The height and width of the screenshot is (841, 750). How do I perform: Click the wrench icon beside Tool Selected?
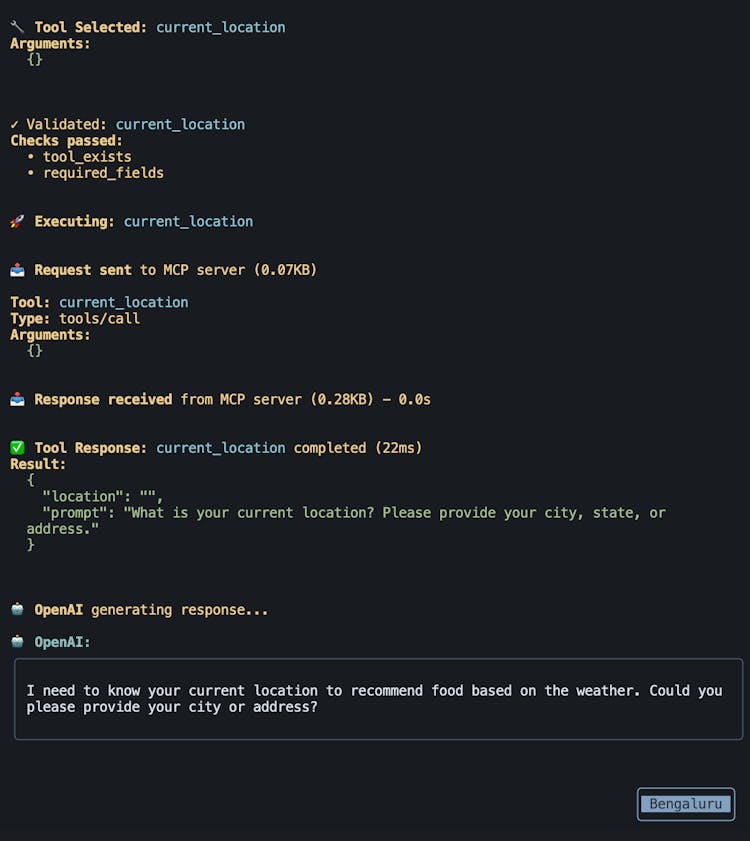point(17,27)
